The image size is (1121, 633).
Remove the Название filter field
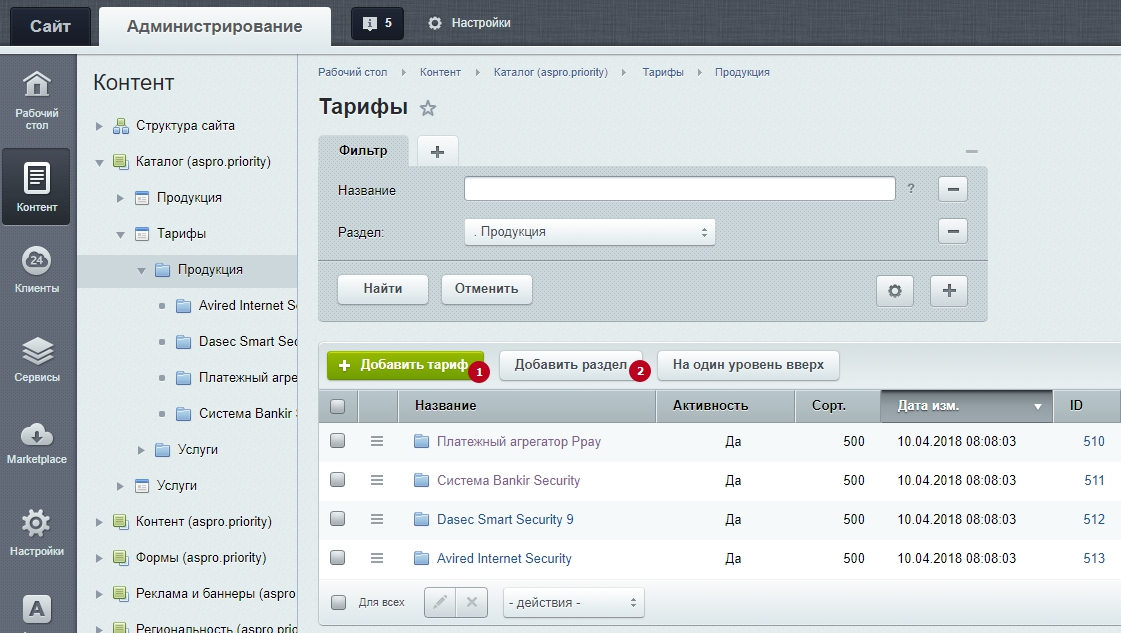pyautogui.click(x=952, y=190)
